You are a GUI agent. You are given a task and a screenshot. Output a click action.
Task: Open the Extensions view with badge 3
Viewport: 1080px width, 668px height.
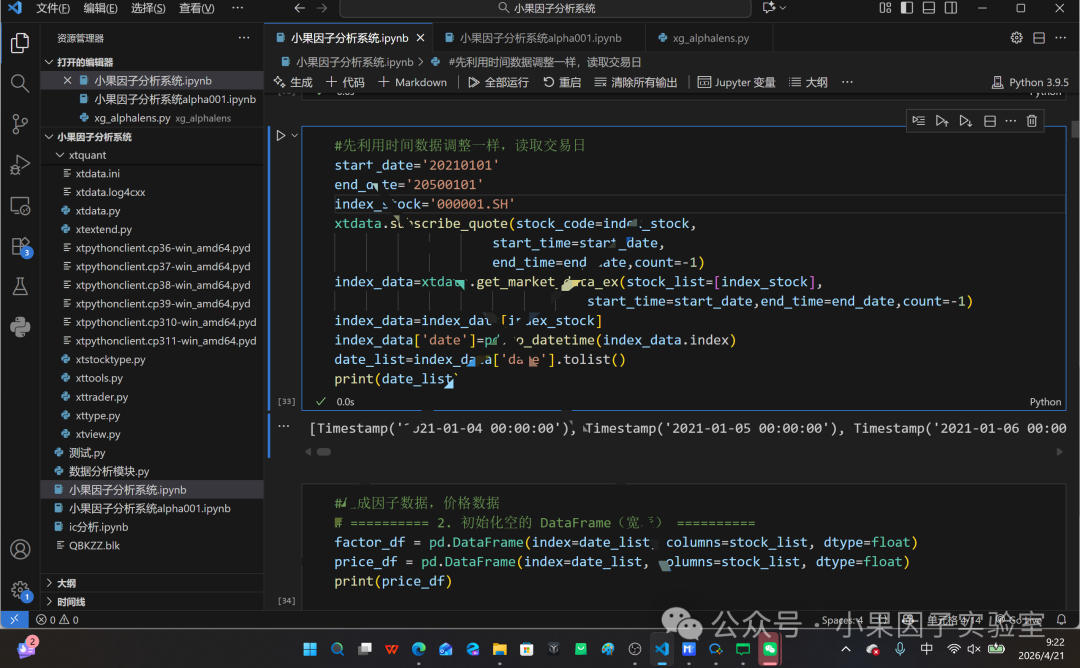pos(20,247)
